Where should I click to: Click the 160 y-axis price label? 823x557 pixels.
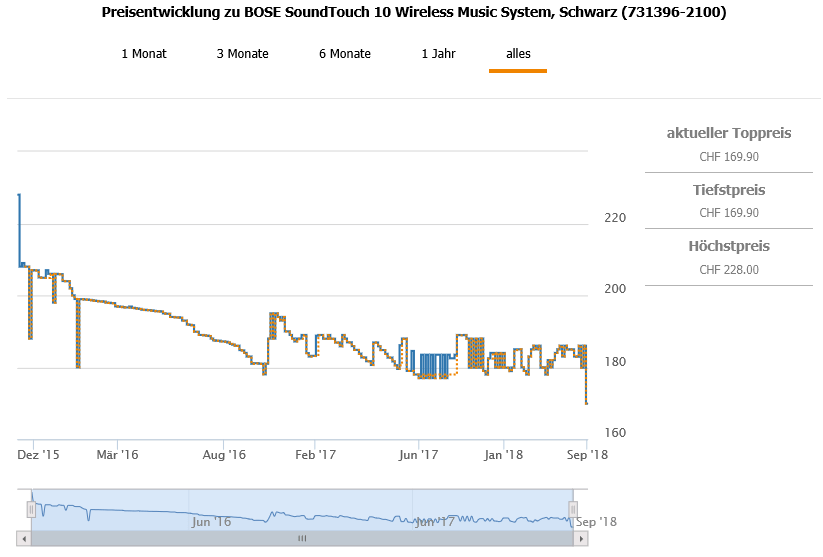615,433
